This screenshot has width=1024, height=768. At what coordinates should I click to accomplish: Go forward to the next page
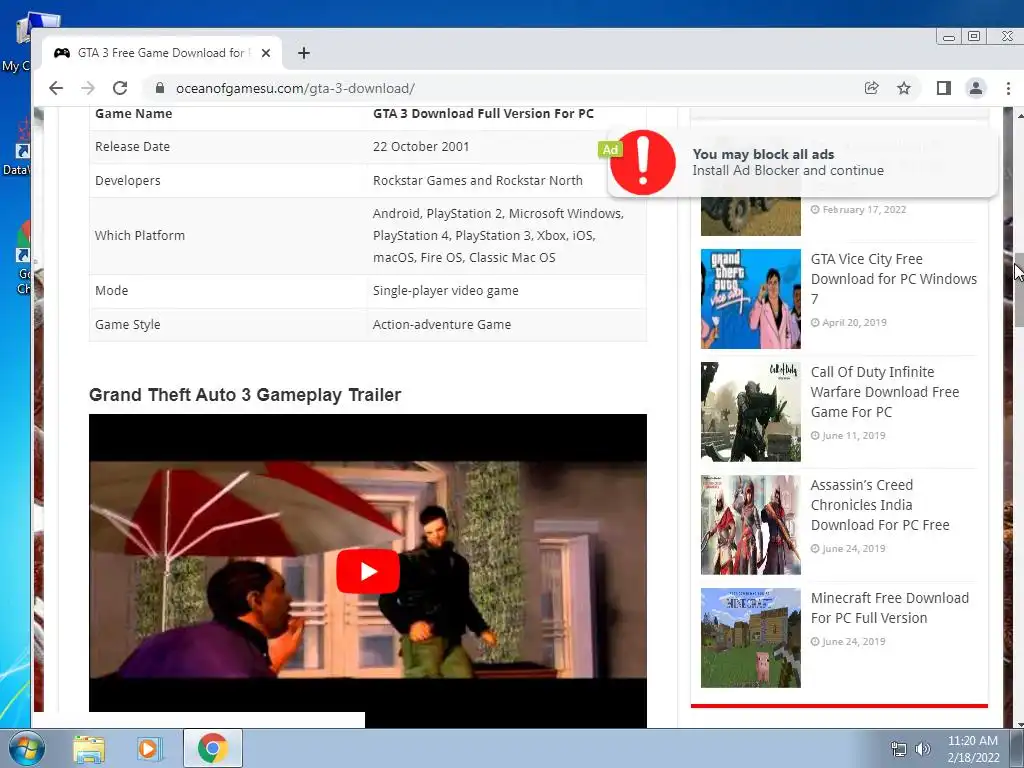(88, 88)
